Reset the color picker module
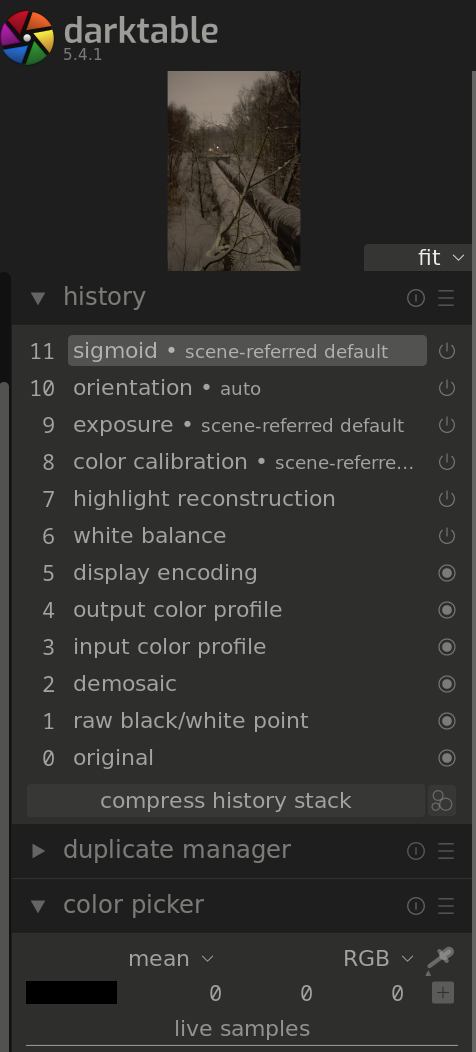The height and width of the screenshot is (1052, 476). pos(416,906)
